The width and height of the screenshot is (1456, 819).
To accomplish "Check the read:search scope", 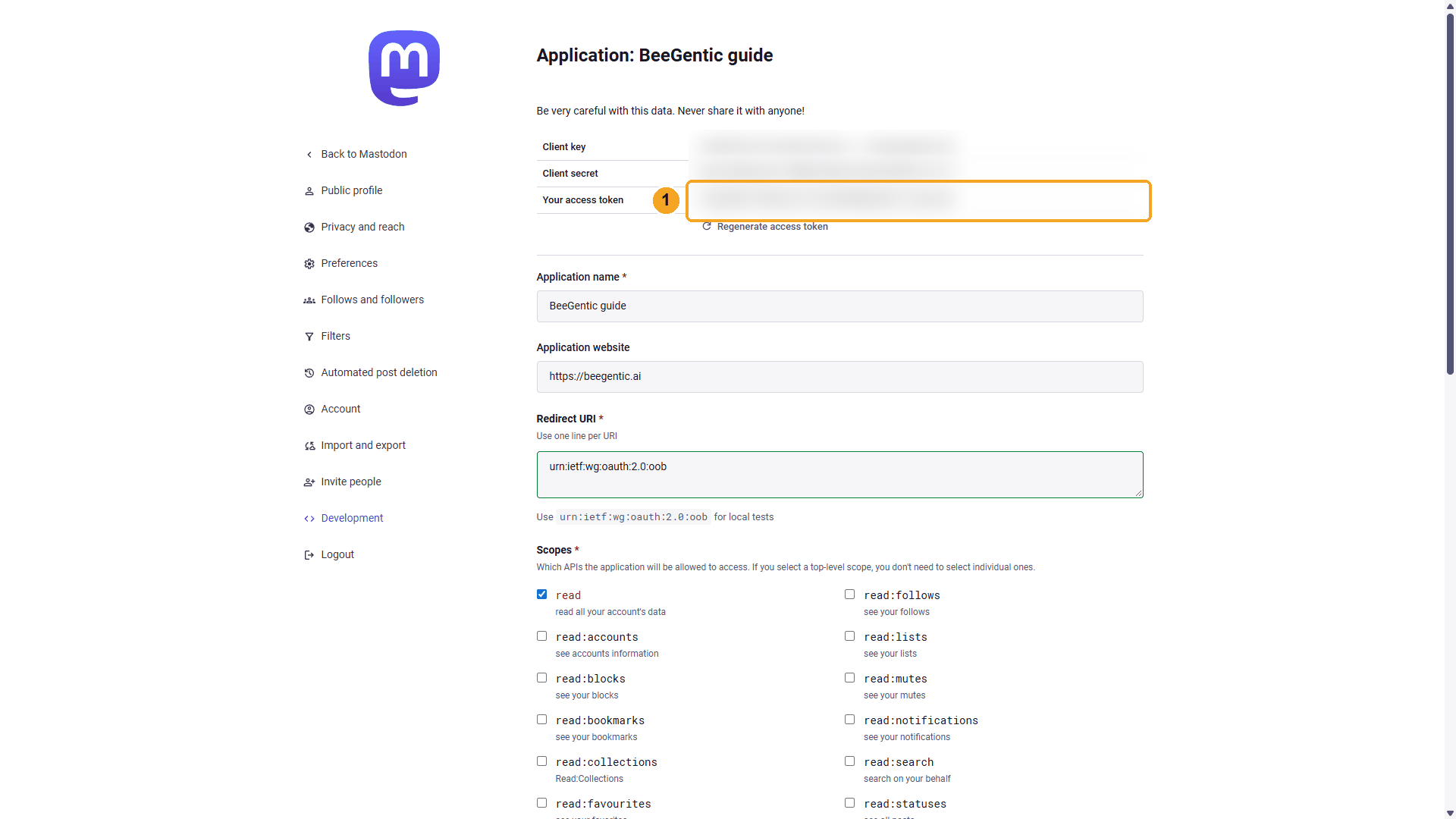I will pos(849,761).
